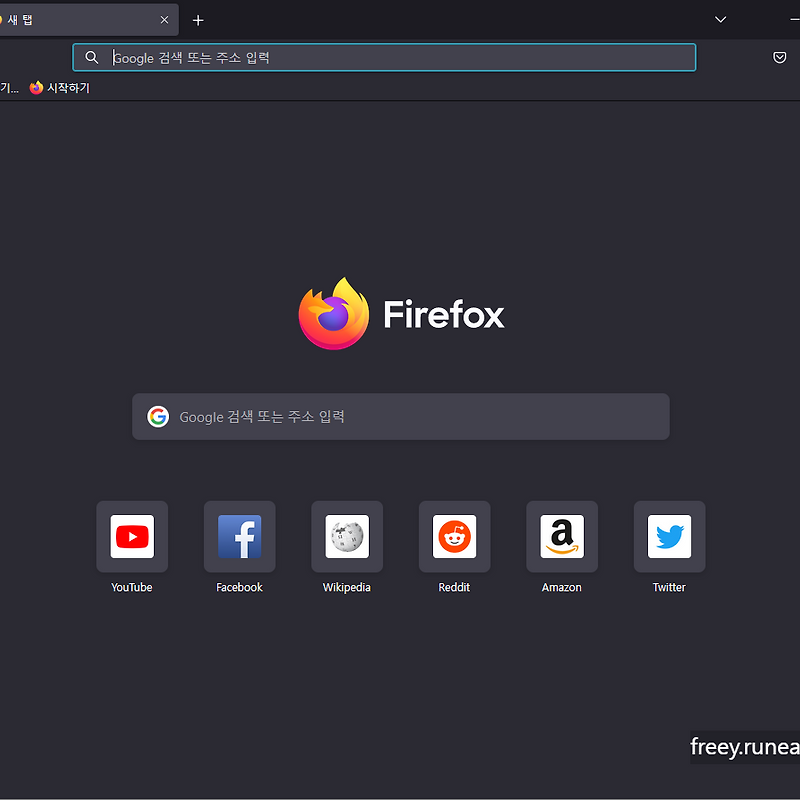The image size is (800, 800).
Task: Click the Wikipedia label text
Action: (x=347, y=587)
